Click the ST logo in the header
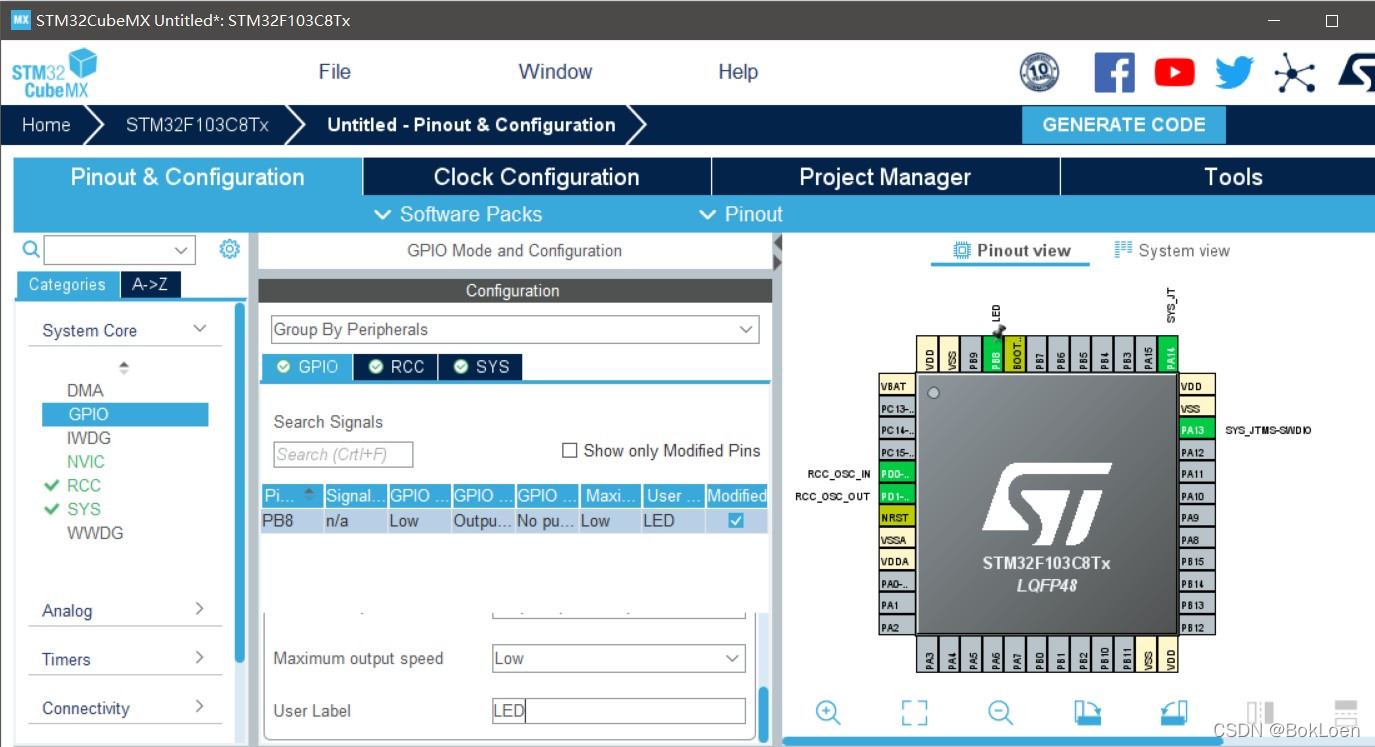 [1357, 72]
